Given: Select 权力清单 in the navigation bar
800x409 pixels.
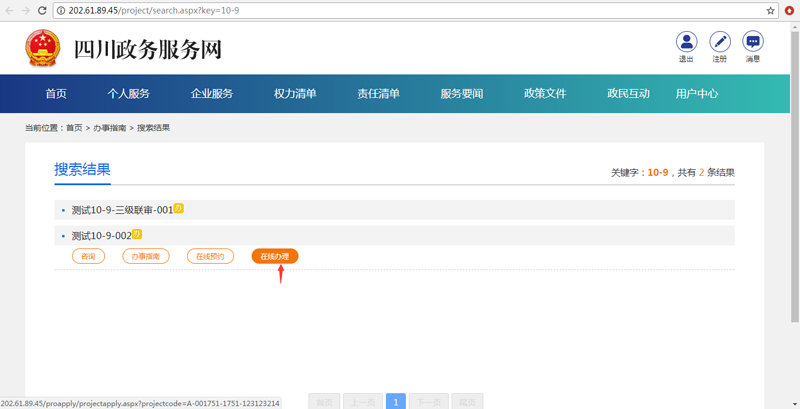Looking at the screenshot, I should coord(295,94).
